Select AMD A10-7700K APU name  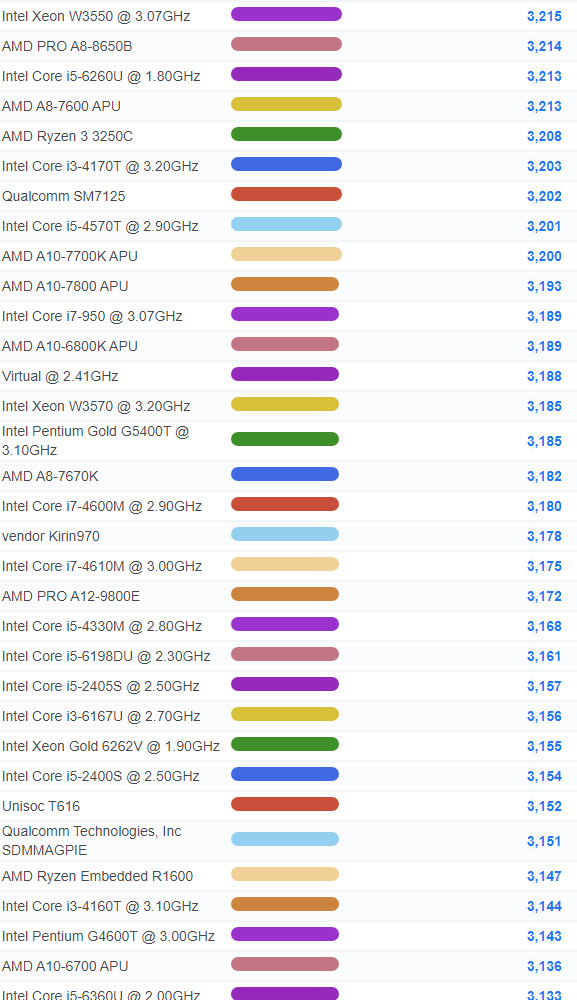coord(70,256)
